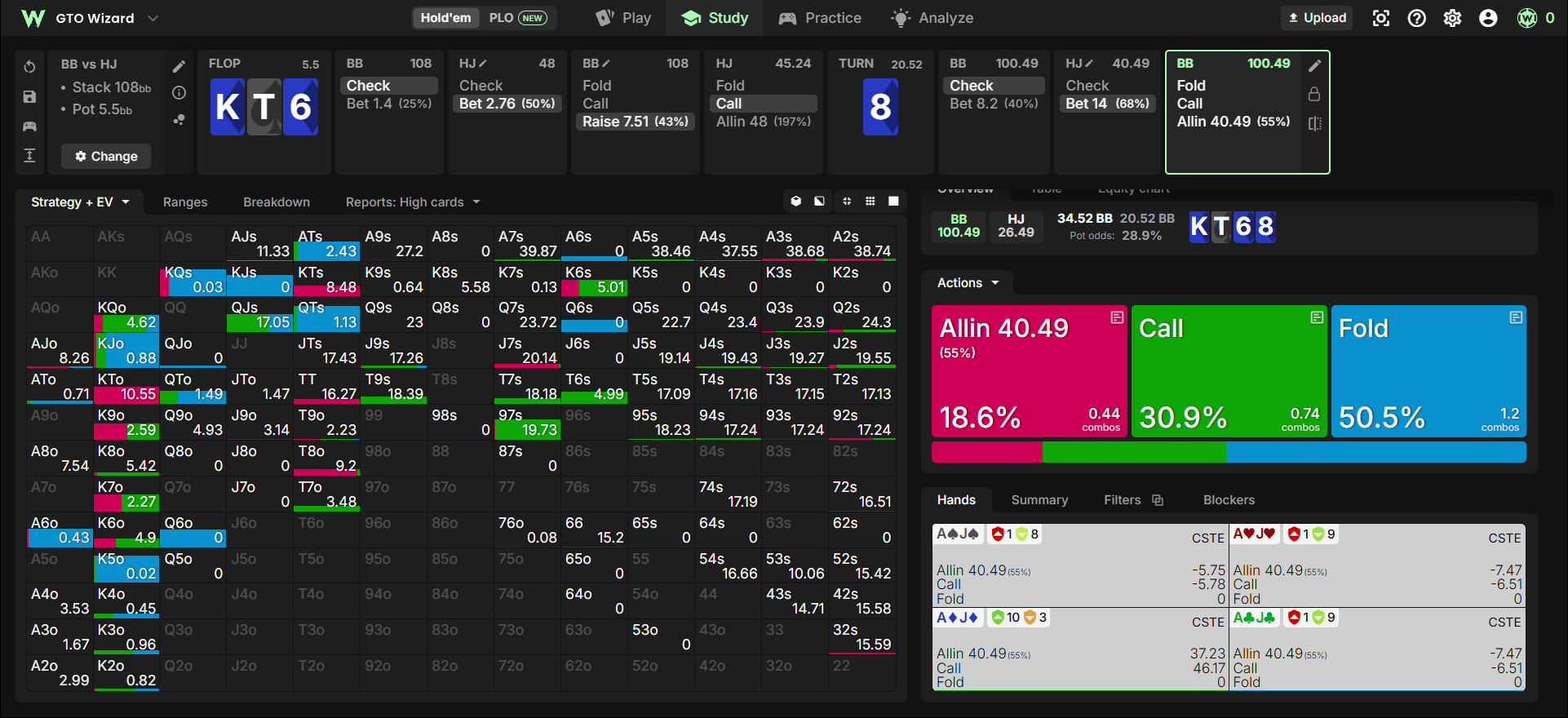The width and height of the screenshot is (1568, 718).
Task: Click the collapse height icon in left sidebar
Action: [x=29, y=156]
